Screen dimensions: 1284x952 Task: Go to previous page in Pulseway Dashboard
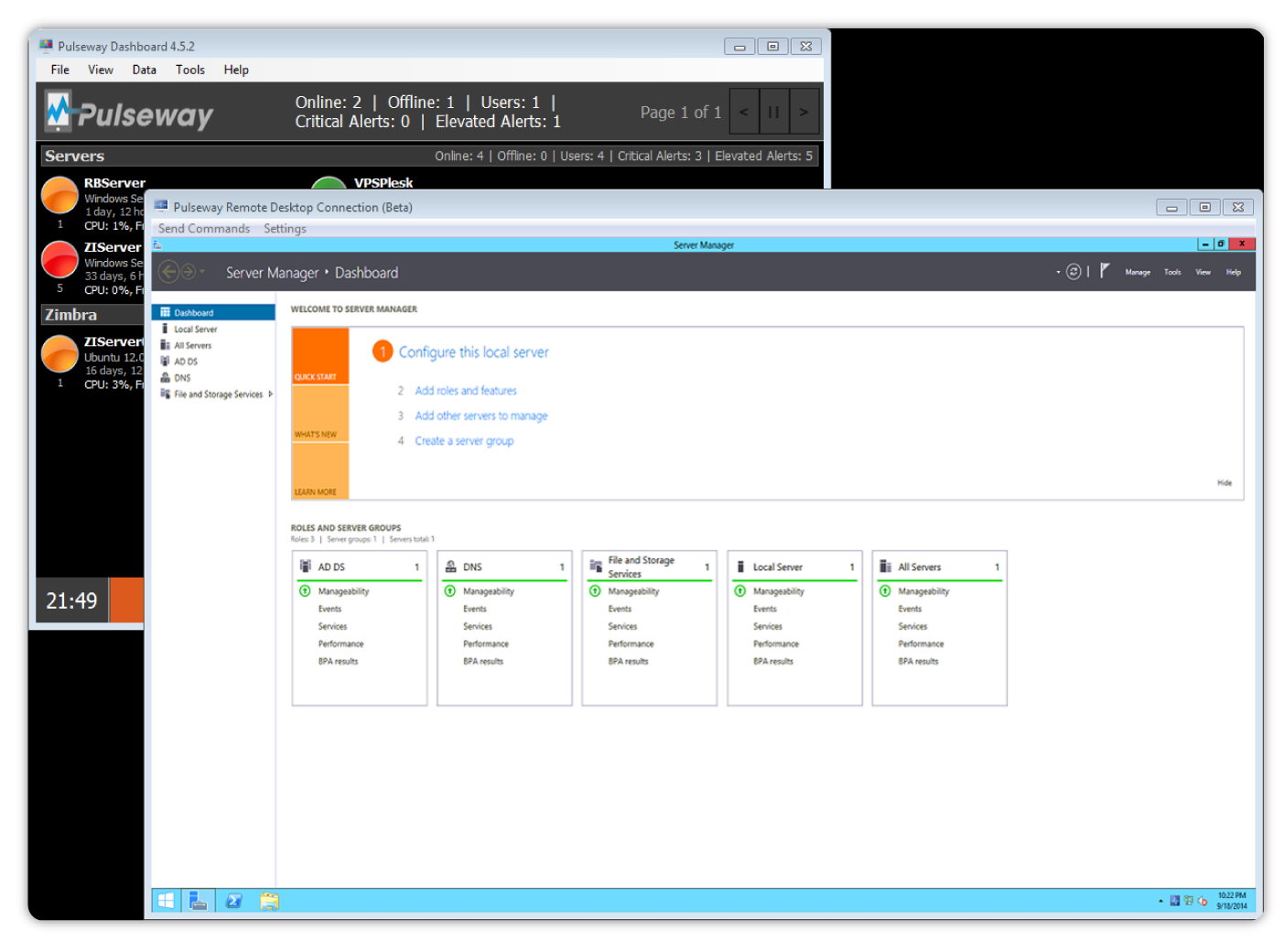744,113
